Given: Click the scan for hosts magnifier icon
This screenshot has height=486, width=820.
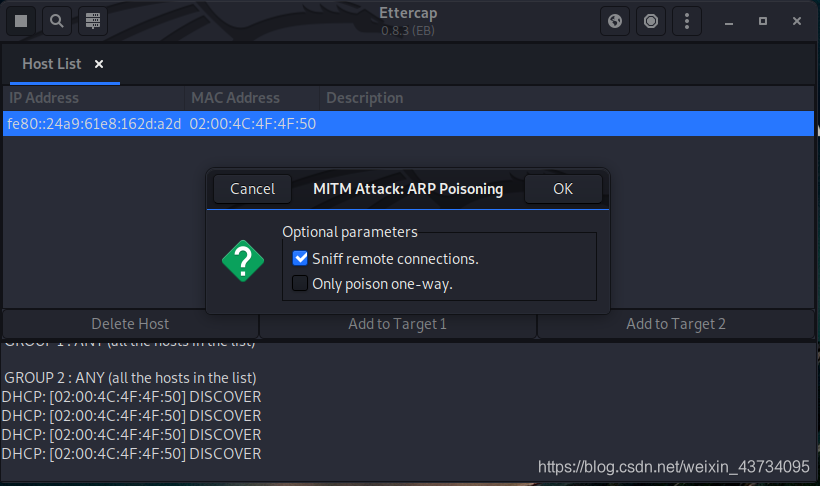Looking at the screenshot, I should (x=57, y=20).
